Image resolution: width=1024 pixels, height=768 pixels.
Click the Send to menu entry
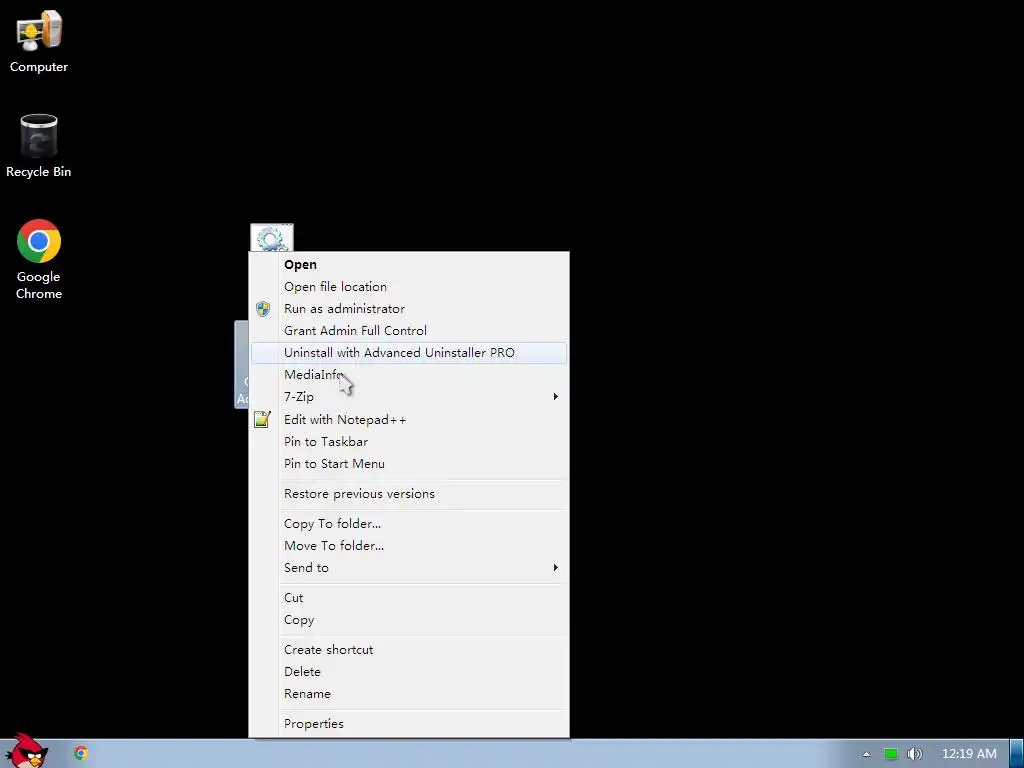tap(409, 568)
